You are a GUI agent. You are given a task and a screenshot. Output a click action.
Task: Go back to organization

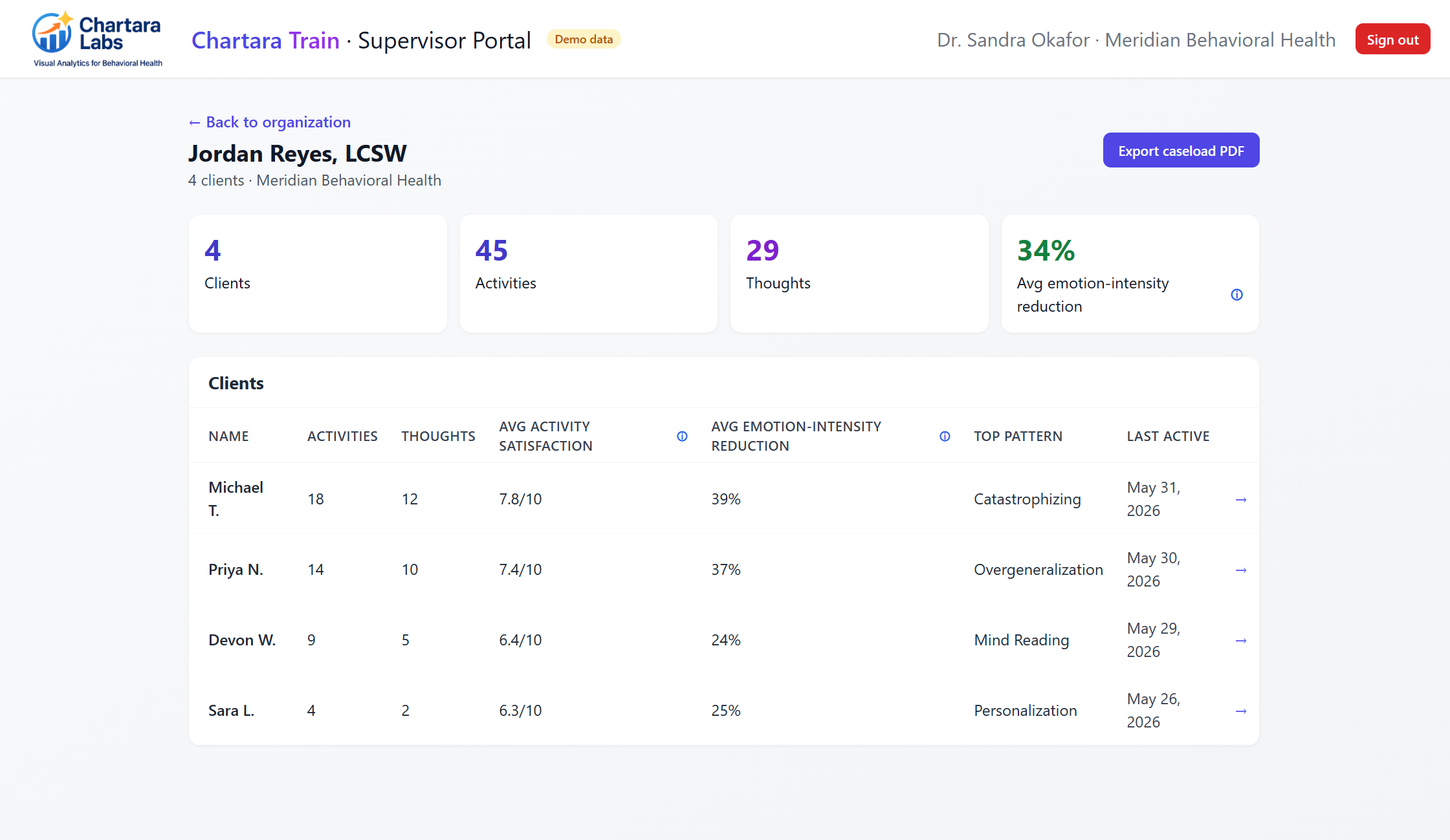pos(269,122)
